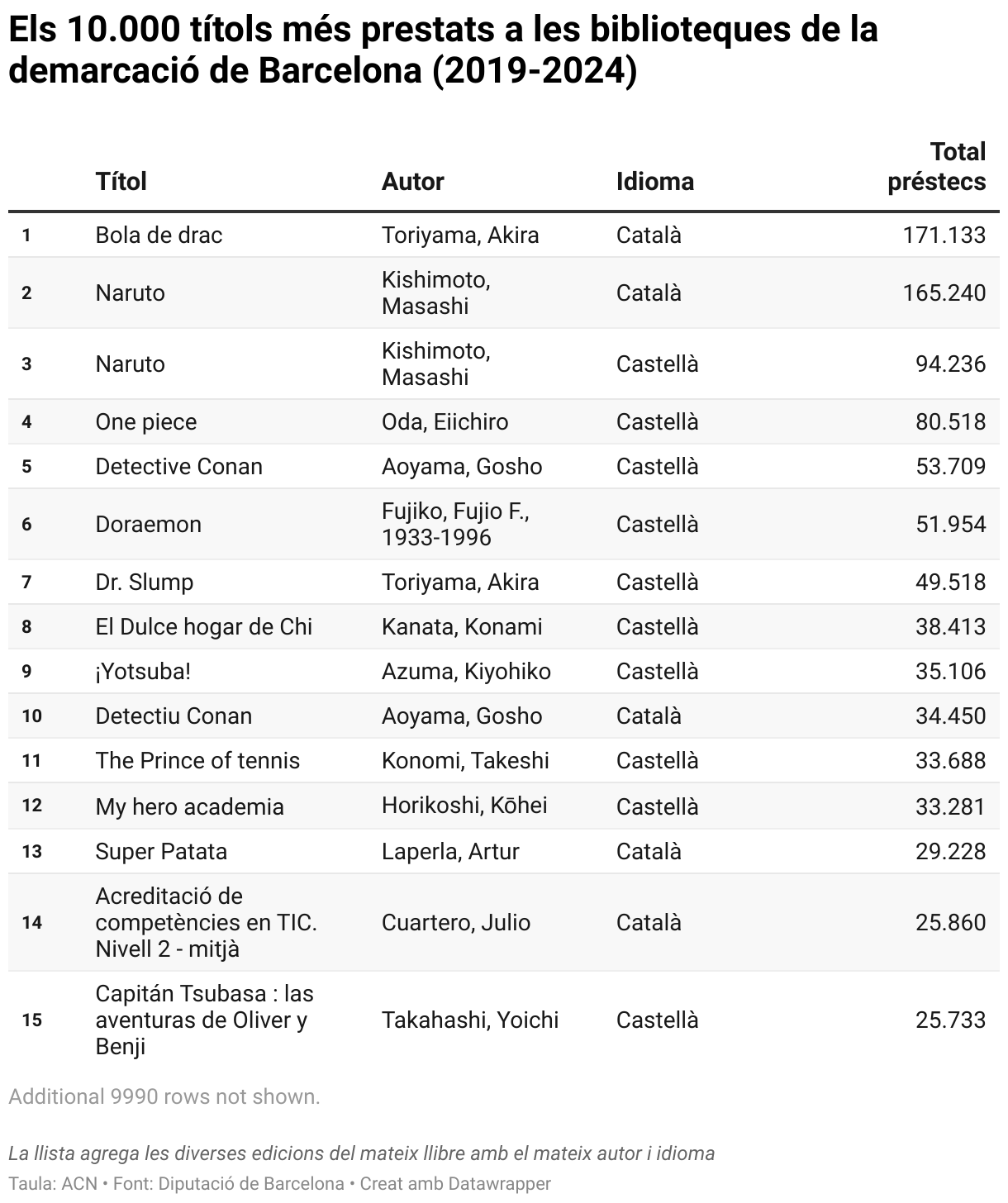The image size is (1008, 1203).
Task: Sort by the Idioma column header
Action: 654,182
